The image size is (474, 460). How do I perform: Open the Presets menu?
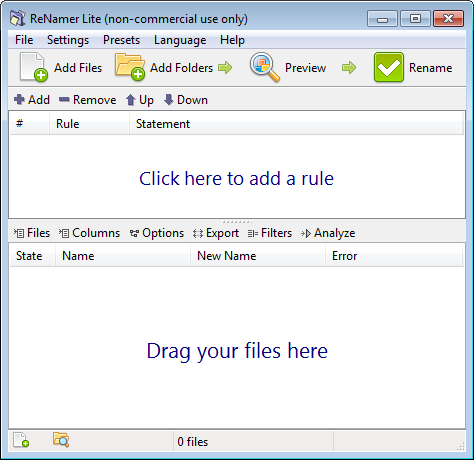pos(121,40)
